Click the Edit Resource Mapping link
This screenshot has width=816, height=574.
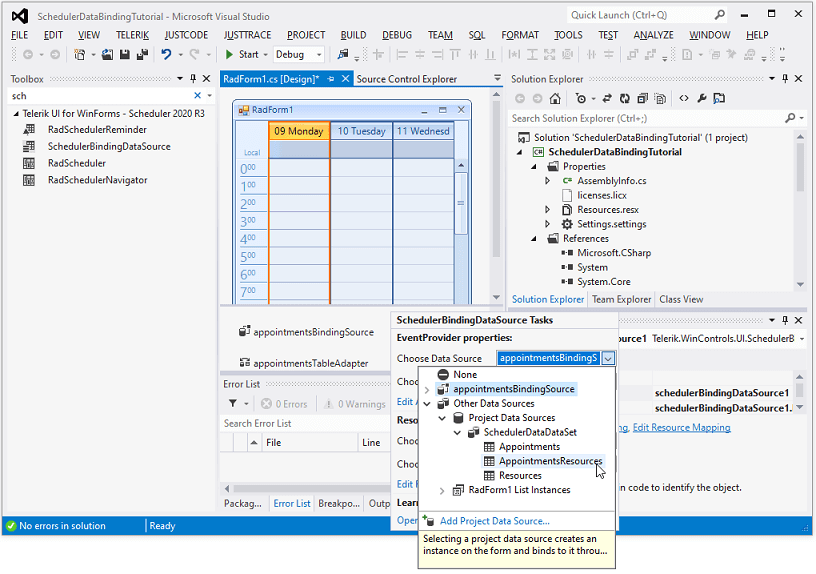click(682, 427)
